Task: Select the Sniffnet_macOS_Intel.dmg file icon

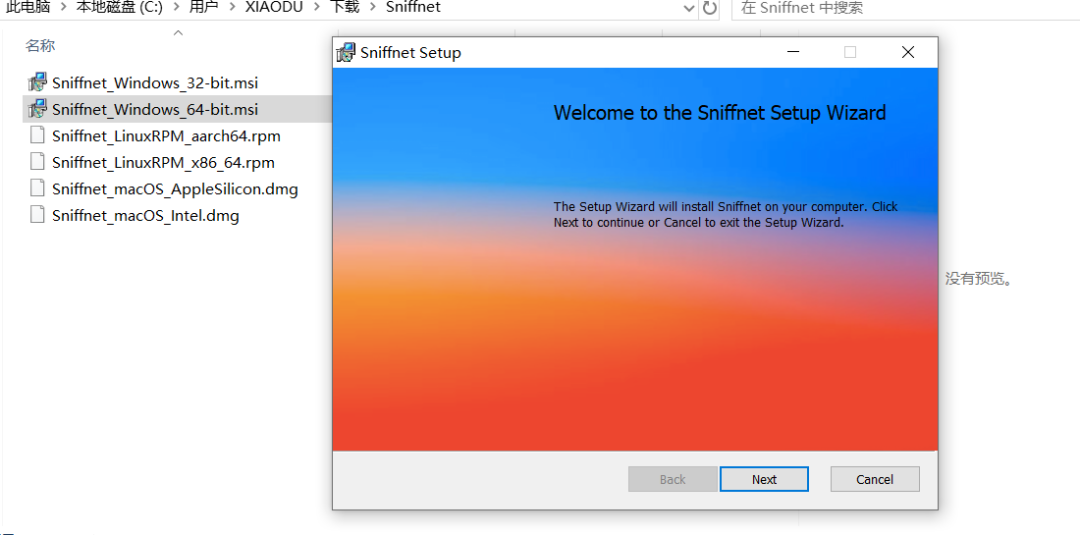Action: (37, 215)
